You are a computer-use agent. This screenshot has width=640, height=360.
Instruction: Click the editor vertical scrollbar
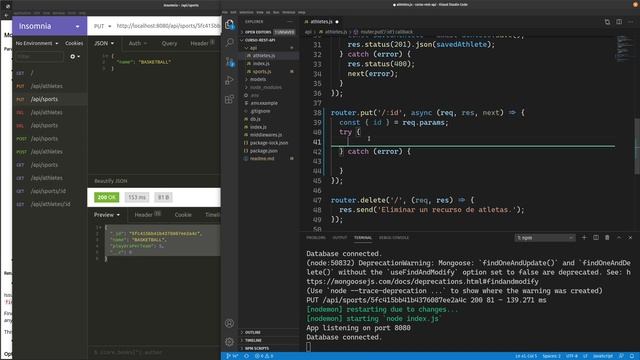coord(637,145)
